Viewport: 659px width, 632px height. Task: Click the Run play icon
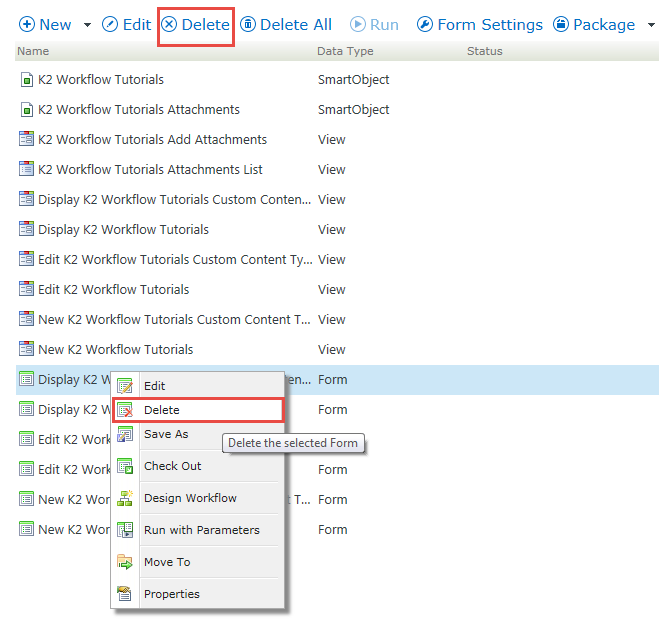coord(358,24)
